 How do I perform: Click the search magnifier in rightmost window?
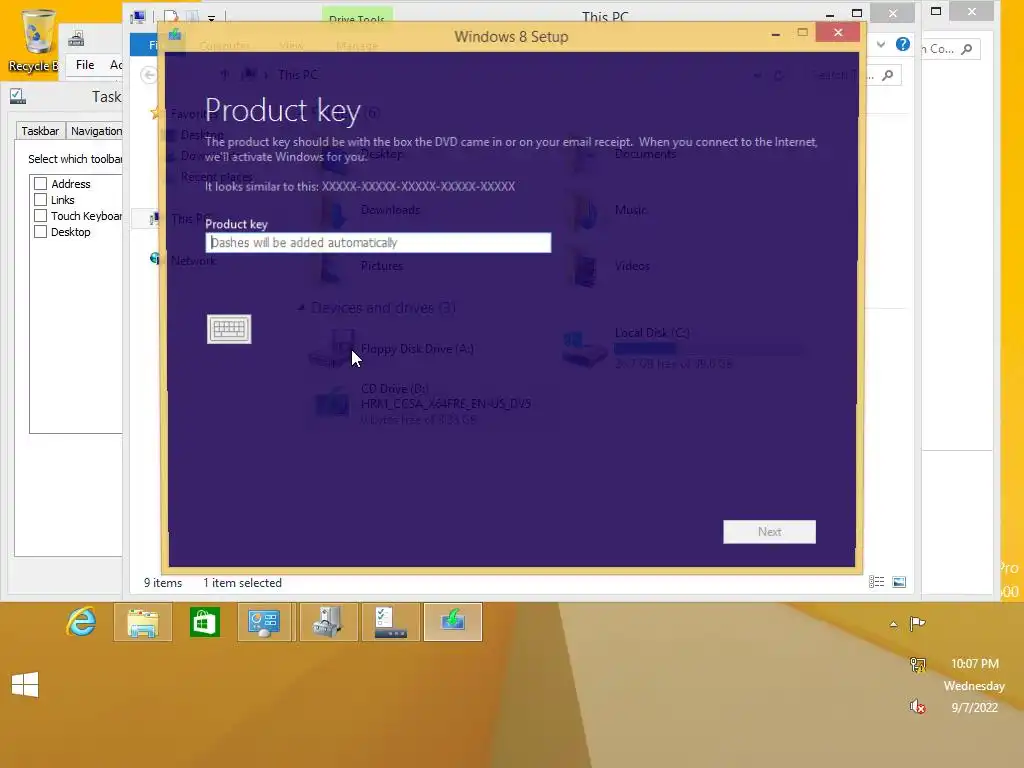pos(967,49)
